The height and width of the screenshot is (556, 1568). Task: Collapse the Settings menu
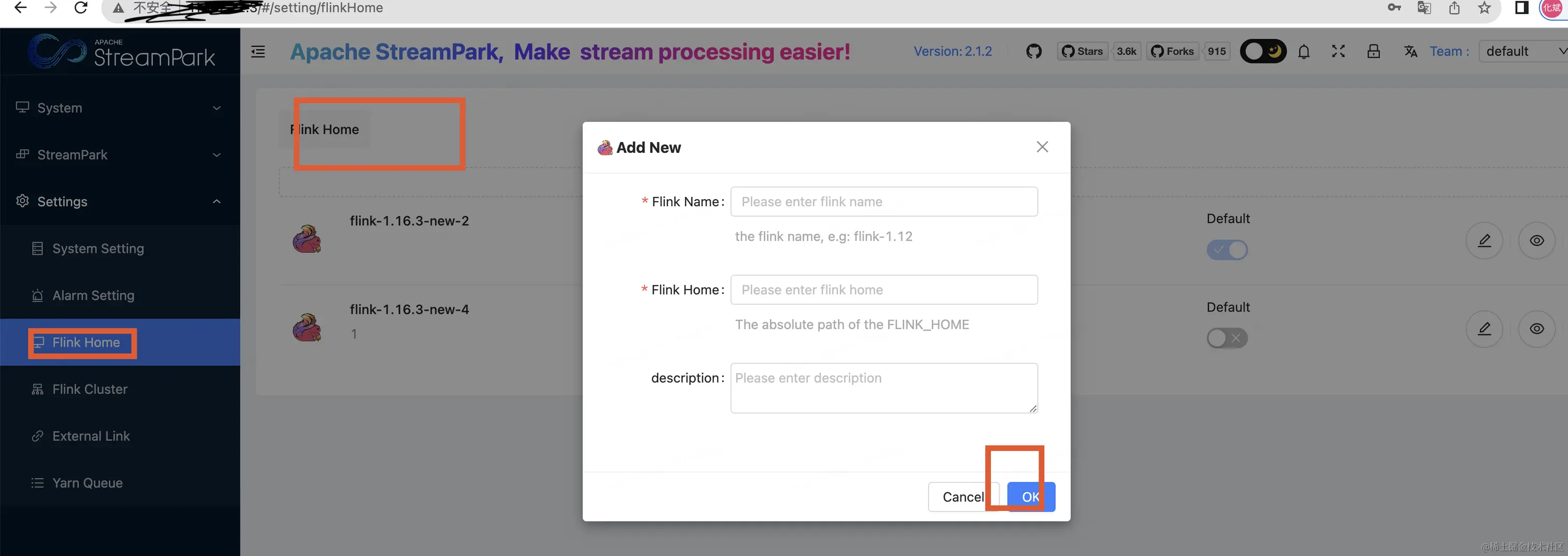[x=120, y=202]
